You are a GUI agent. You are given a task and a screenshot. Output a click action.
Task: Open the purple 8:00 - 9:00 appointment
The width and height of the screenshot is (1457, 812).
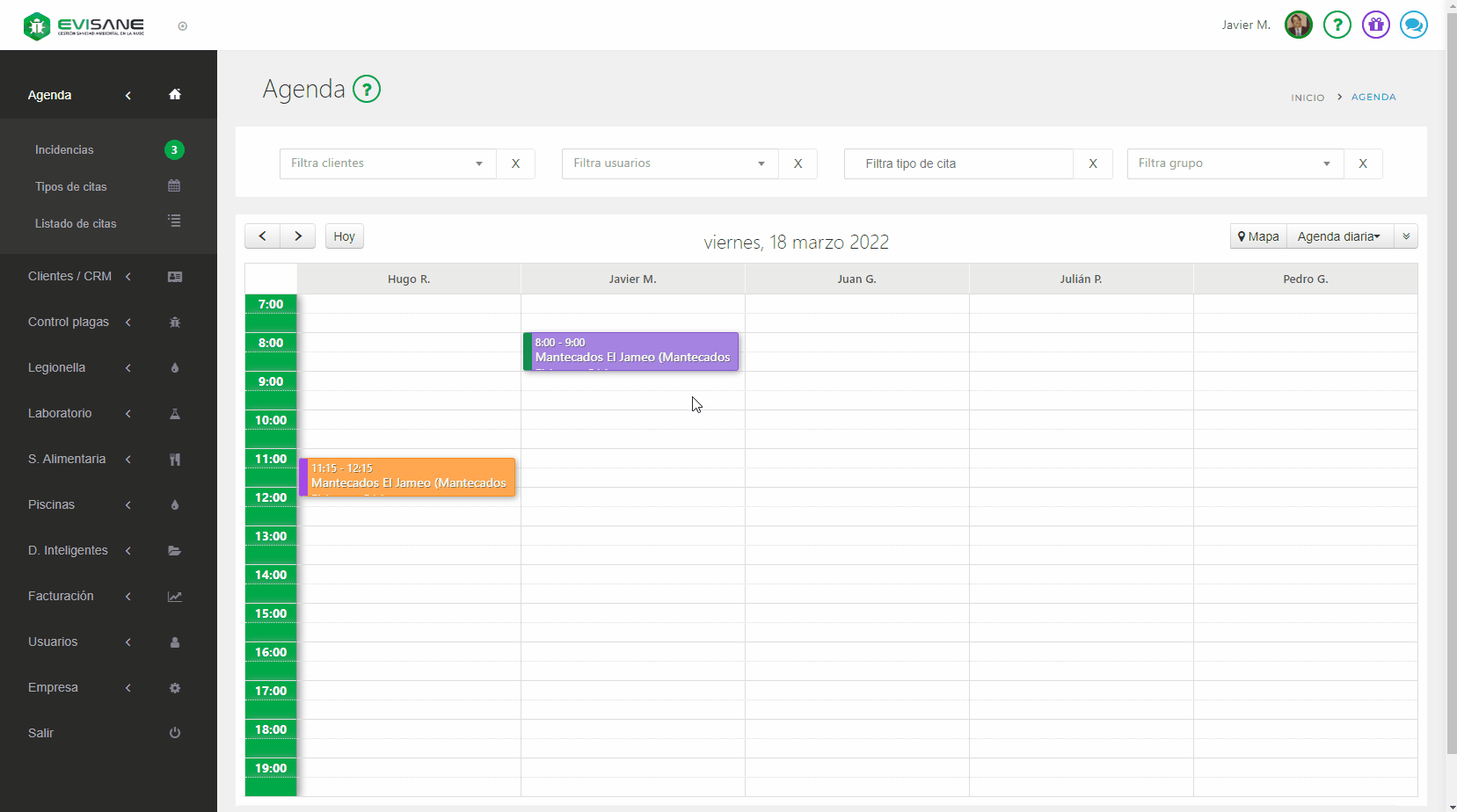(632, 352)
